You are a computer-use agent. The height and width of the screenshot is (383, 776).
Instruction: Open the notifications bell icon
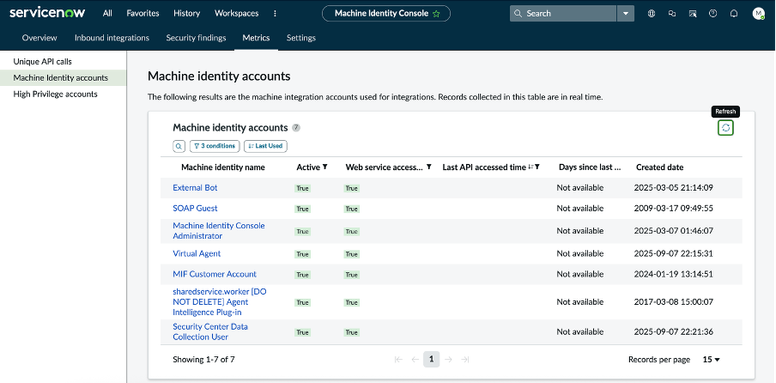(x=733, y=14)
